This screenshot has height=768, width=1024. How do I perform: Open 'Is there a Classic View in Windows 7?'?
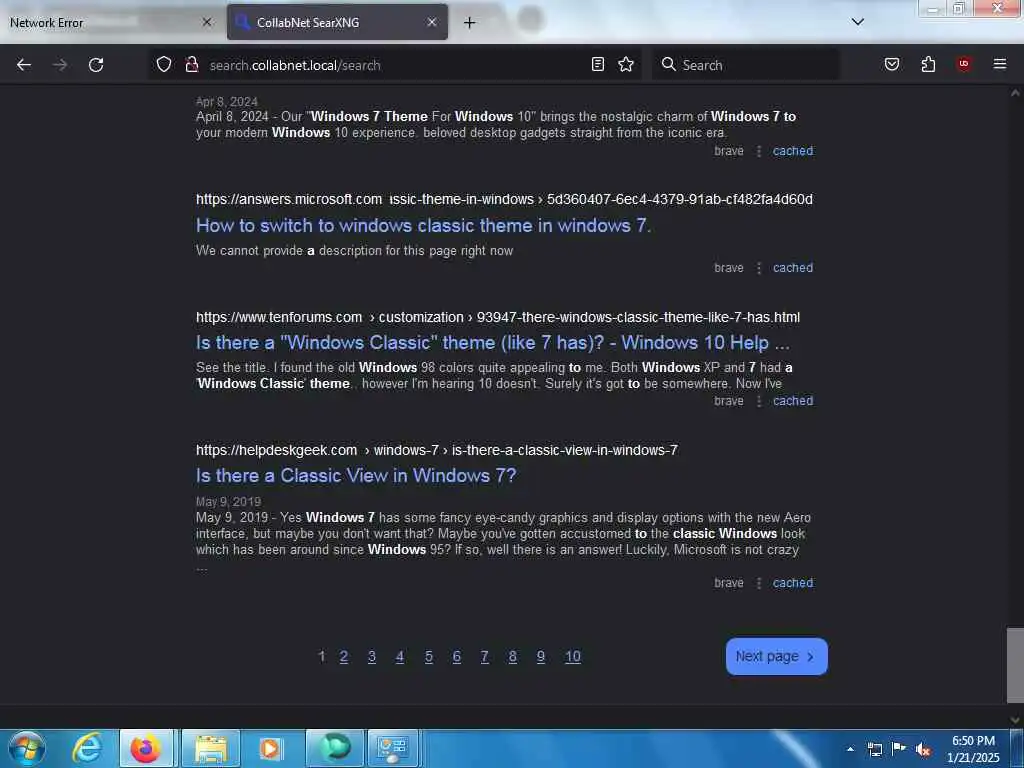click(x=356, y=475)
